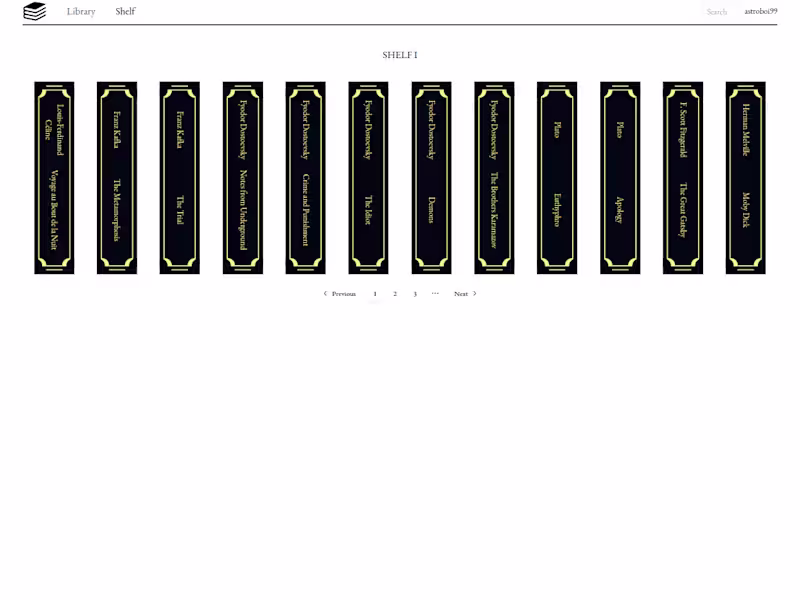
Task: Open Notes from Underground book spine
Action: pos(243,178)
